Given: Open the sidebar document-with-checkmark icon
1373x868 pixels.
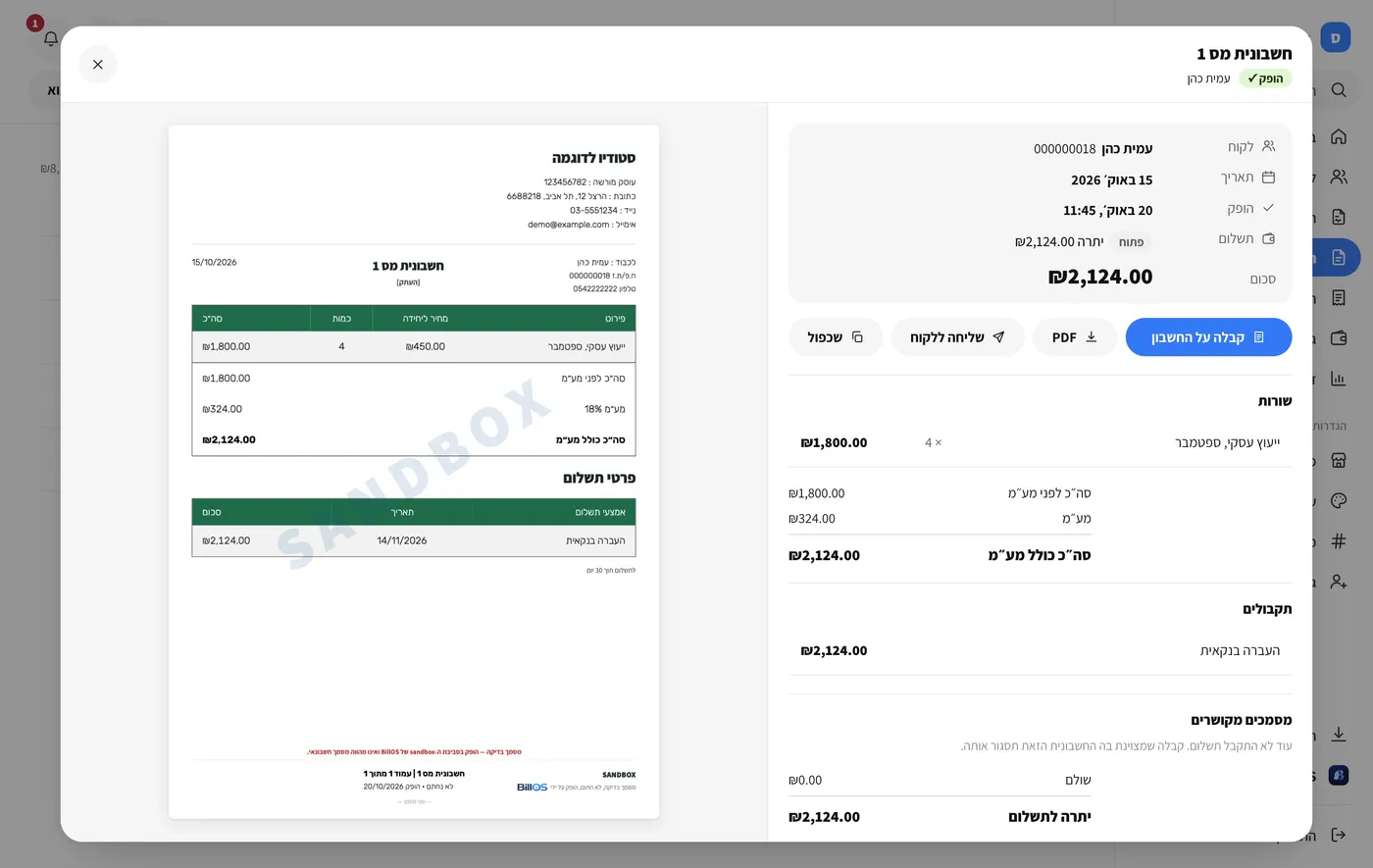Looking at the screenshot, I should click(x=1339, y=217).
